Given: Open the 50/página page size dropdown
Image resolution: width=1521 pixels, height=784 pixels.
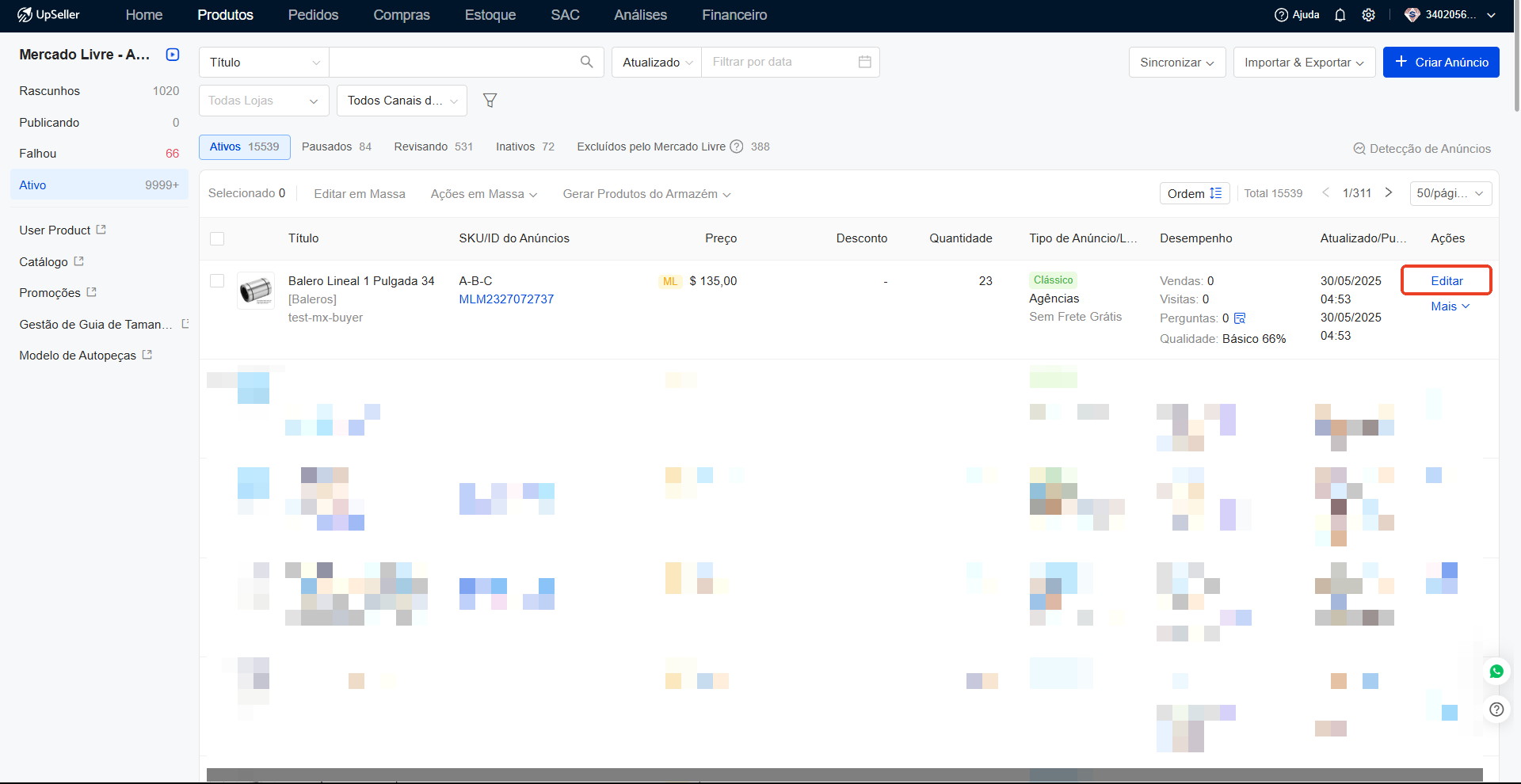Looking at the screenshot, I should (1450, 193).
